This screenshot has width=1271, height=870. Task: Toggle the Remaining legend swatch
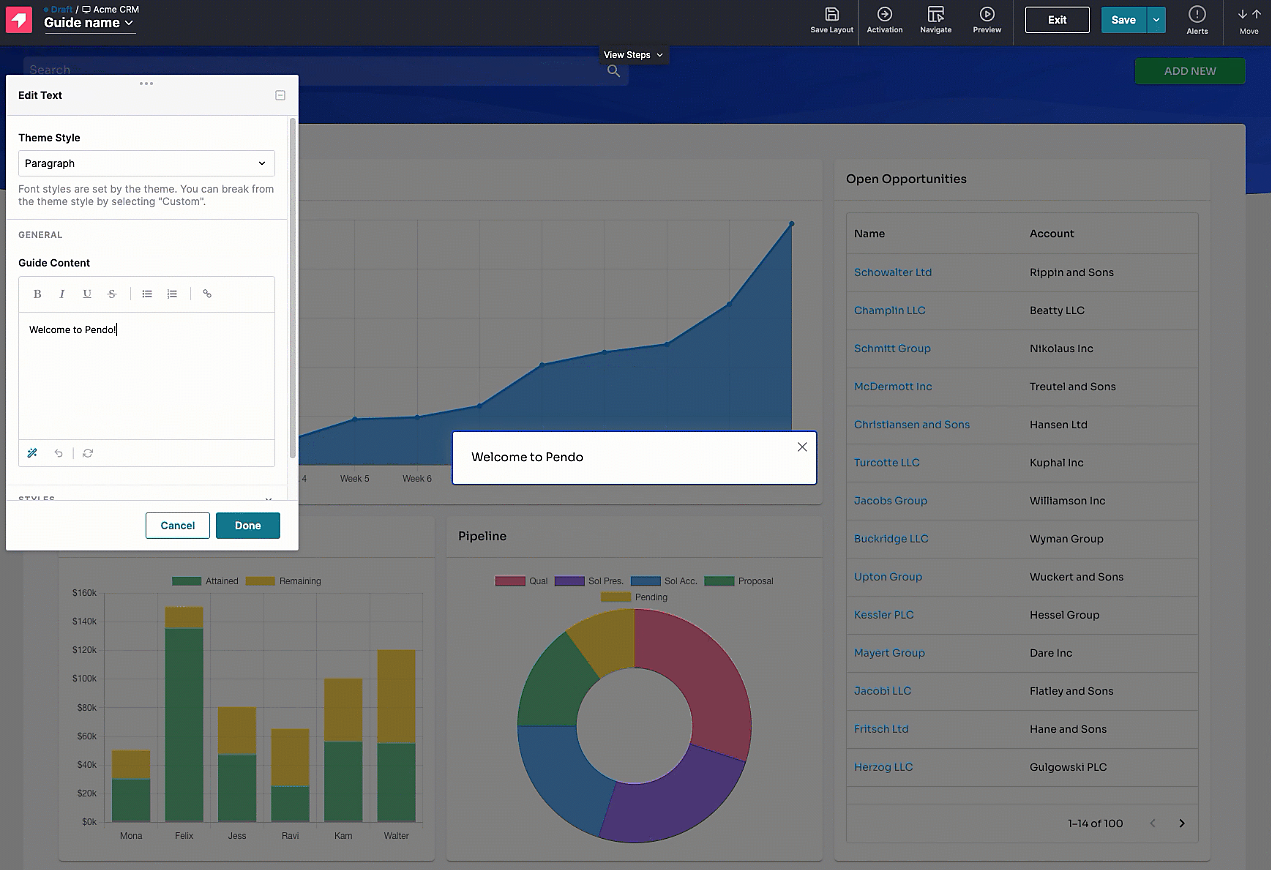point(260,581)
